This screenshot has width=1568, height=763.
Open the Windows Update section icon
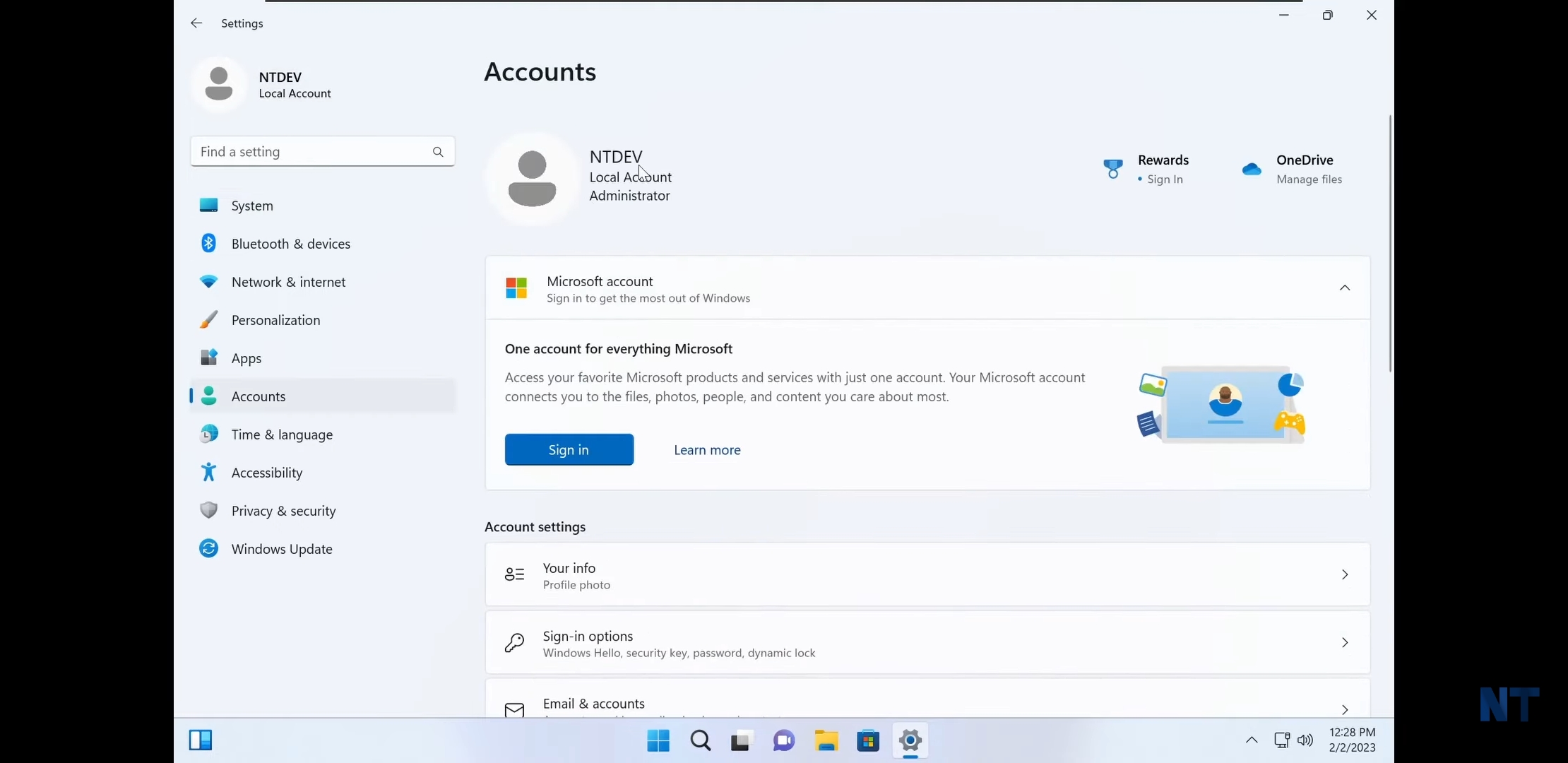(x=208, y=549)
